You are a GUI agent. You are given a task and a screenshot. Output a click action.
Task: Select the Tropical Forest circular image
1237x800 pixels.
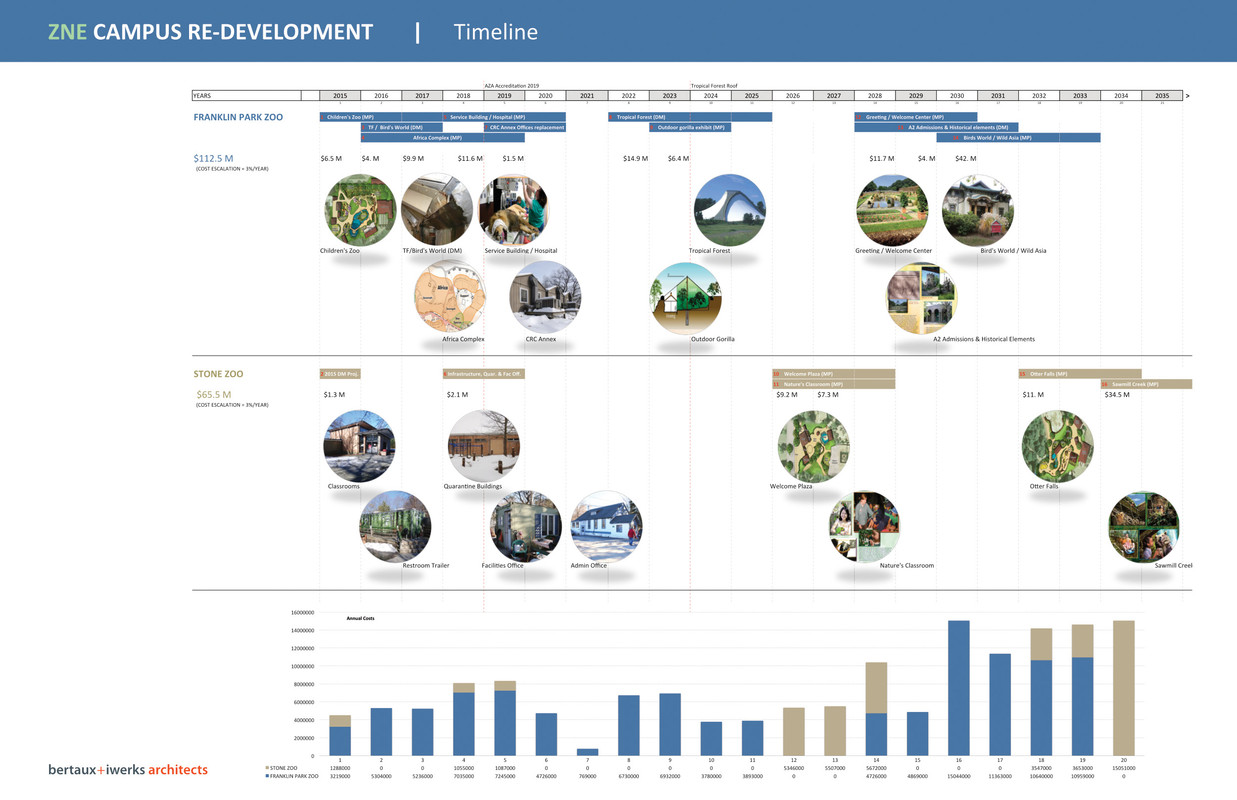pos(730,210)
